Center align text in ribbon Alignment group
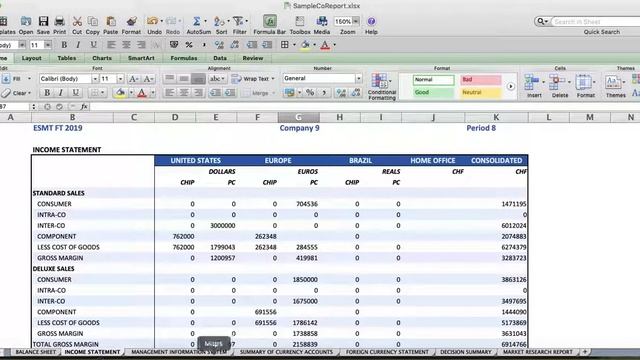This screenshot has width=640, height=360. [184, 93]
